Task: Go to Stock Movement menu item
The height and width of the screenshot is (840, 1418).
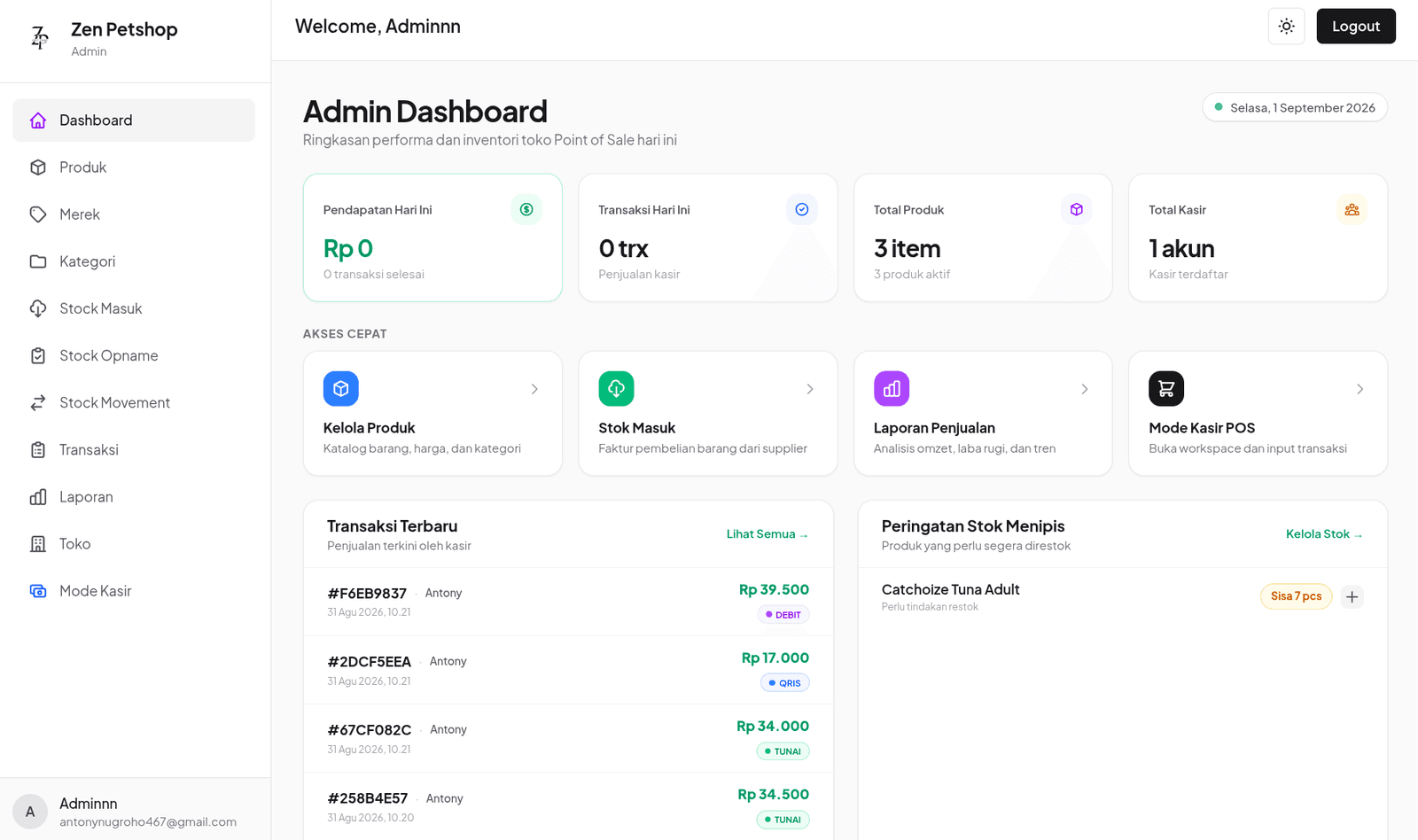Action: (134, 402)
